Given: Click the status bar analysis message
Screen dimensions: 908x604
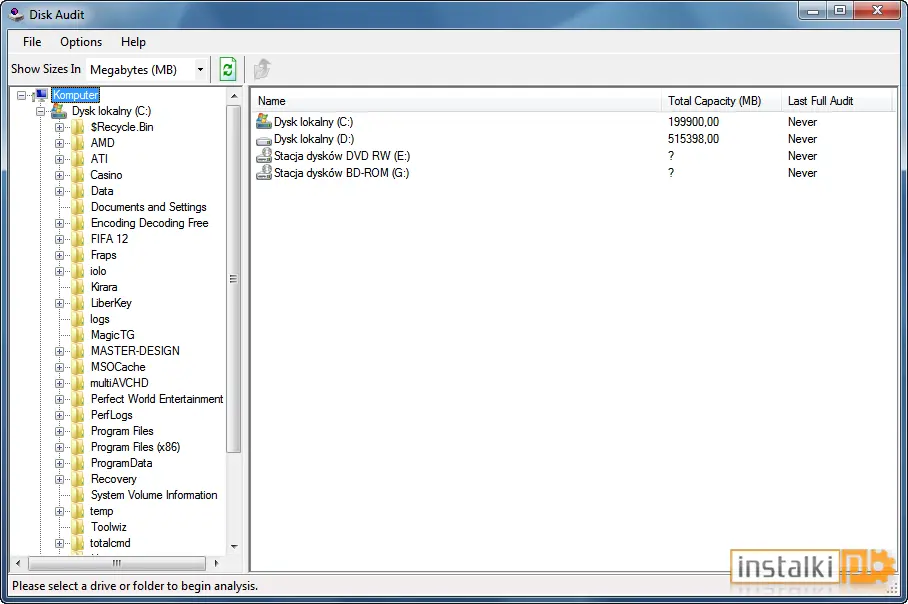Looking at the screenshot, I should [135, 586].
